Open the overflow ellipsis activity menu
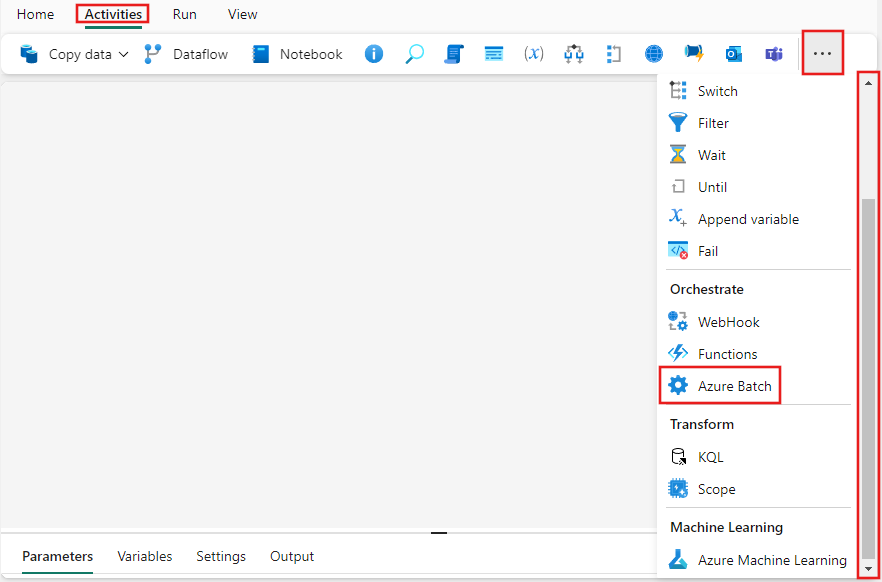Screen dimensions: 882x582 pos(822,53)
